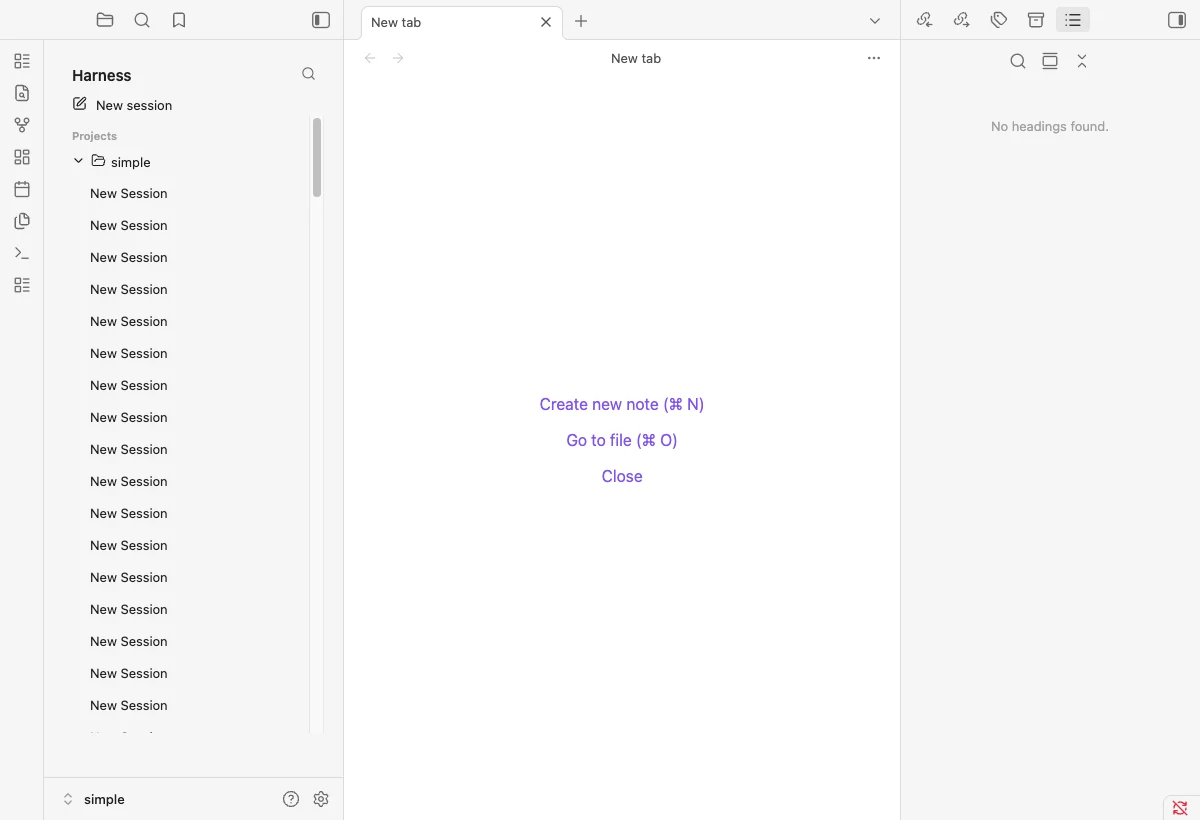Click the Close link in empty tab

[x=622, y=476]
